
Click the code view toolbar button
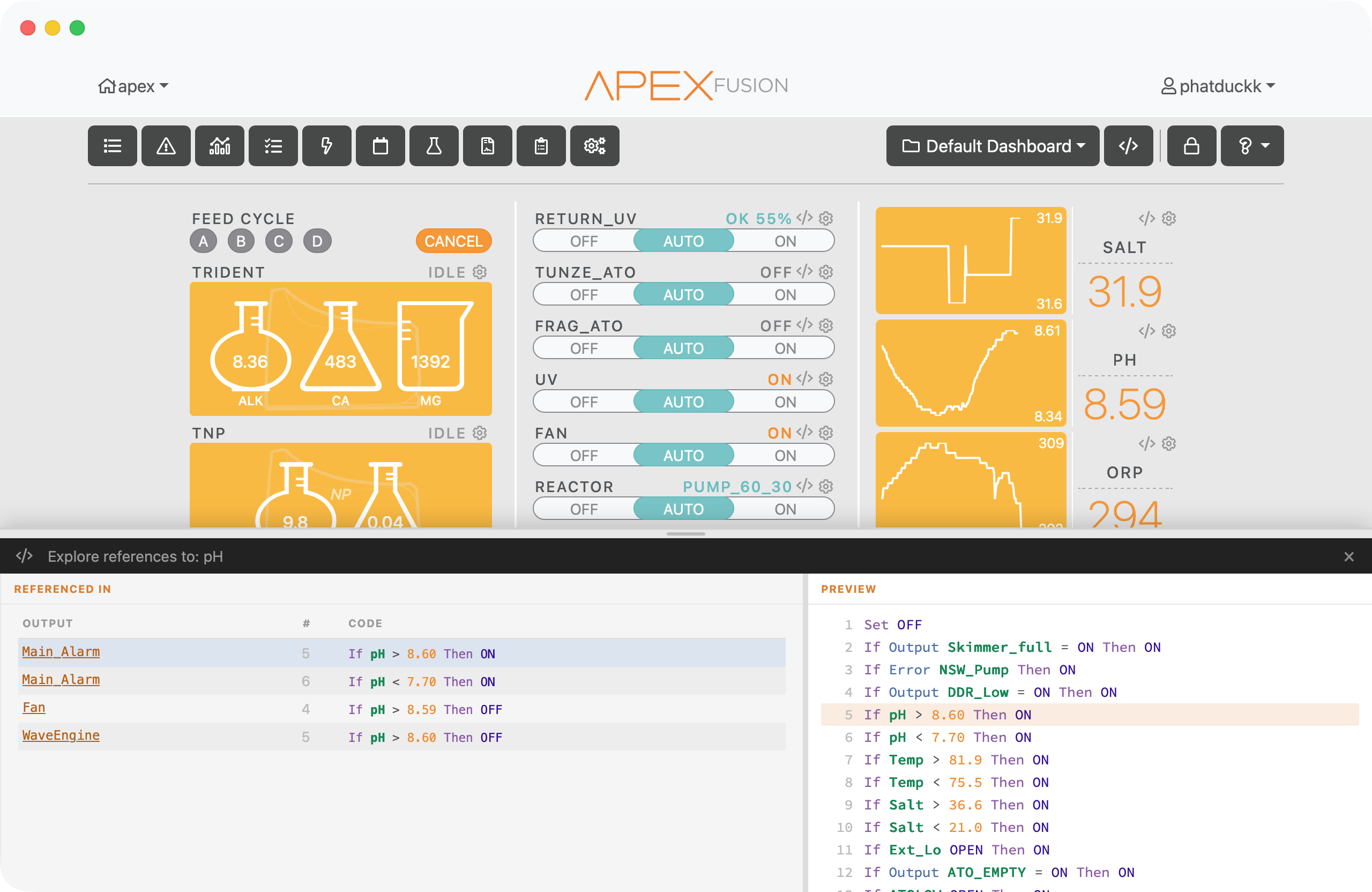coord(1129,146)
